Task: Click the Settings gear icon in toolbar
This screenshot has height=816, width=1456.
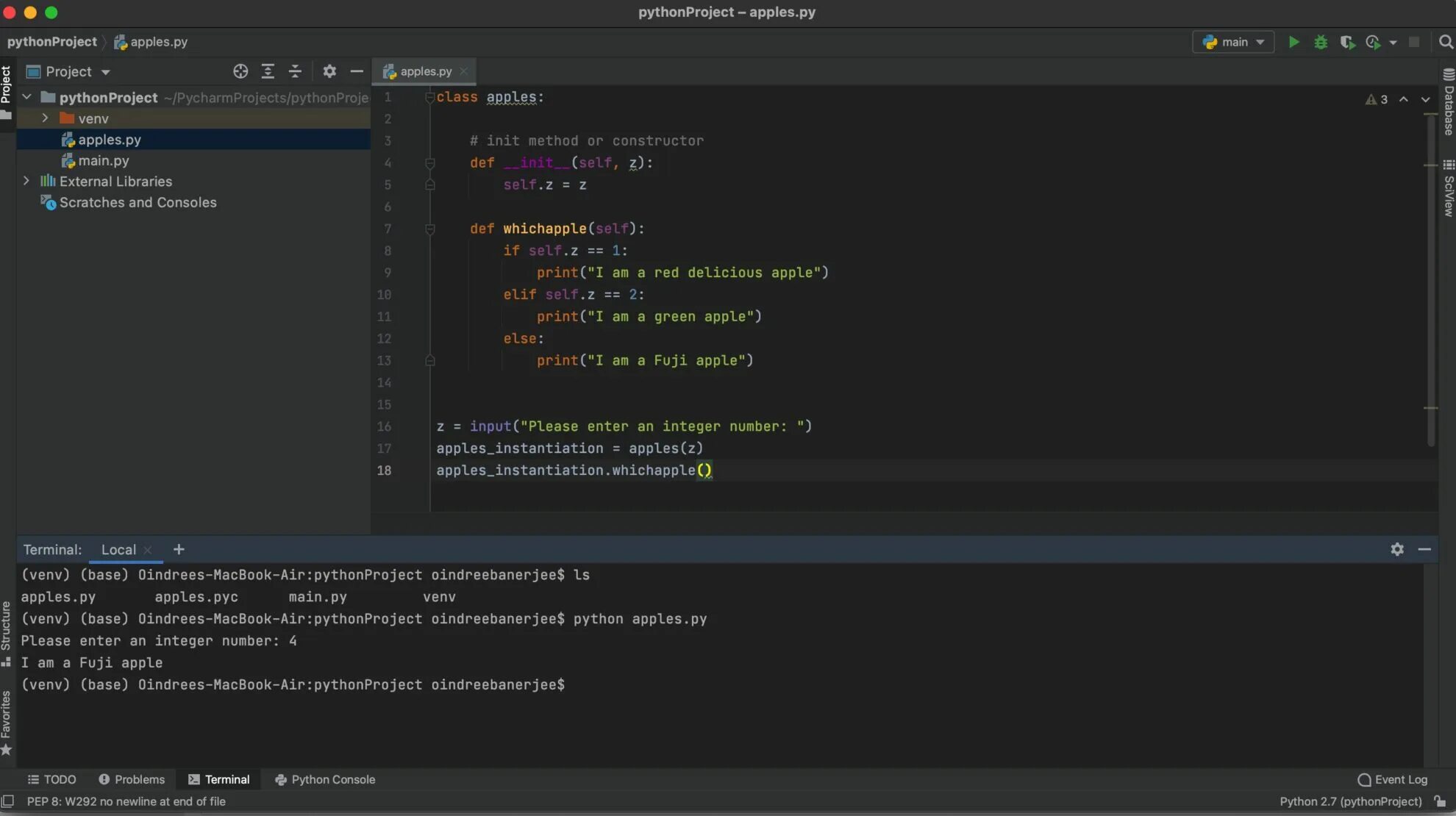Action: [x=328, y=71]
